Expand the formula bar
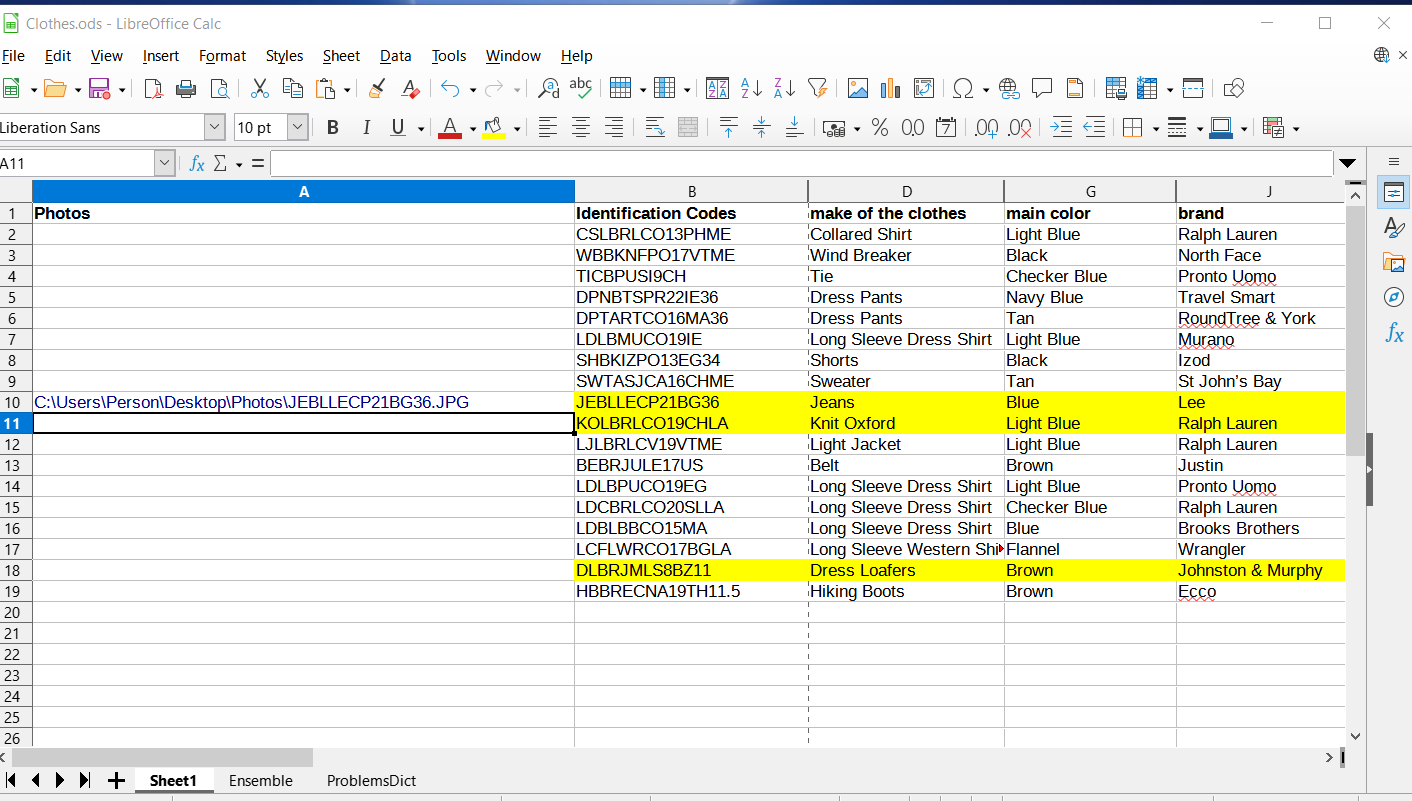Screen dimensions: 1412x801 (x=1348, y=163)
